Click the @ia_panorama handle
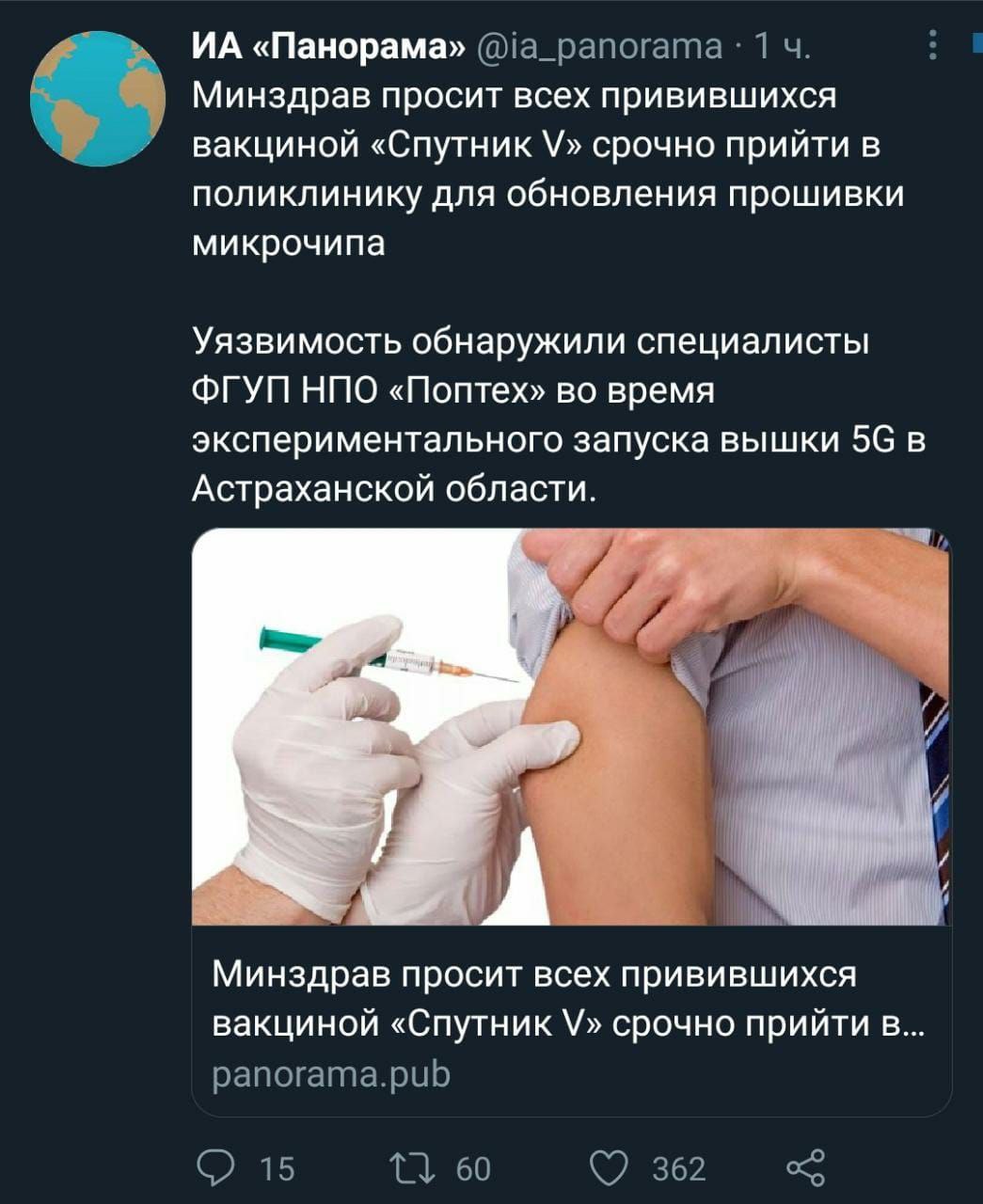The width and height of the screenshot is (983, 1204). tap(601, 46)
